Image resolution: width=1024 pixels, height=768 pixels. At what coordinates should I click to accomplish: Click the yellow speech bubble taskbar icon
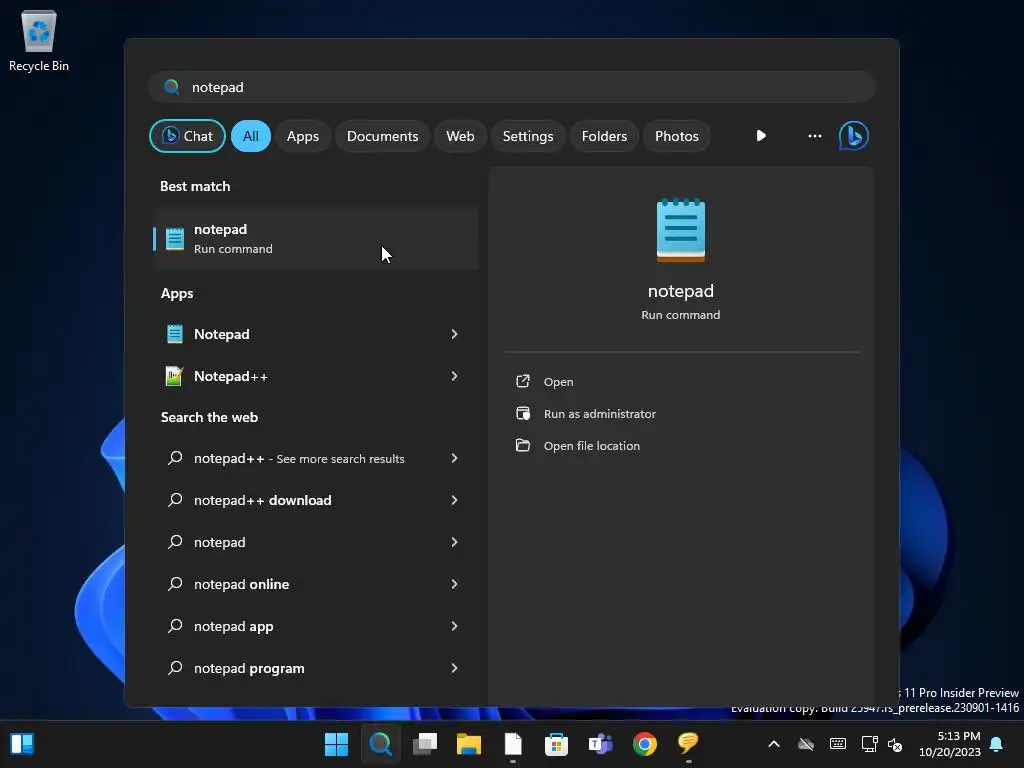point(688,743)
